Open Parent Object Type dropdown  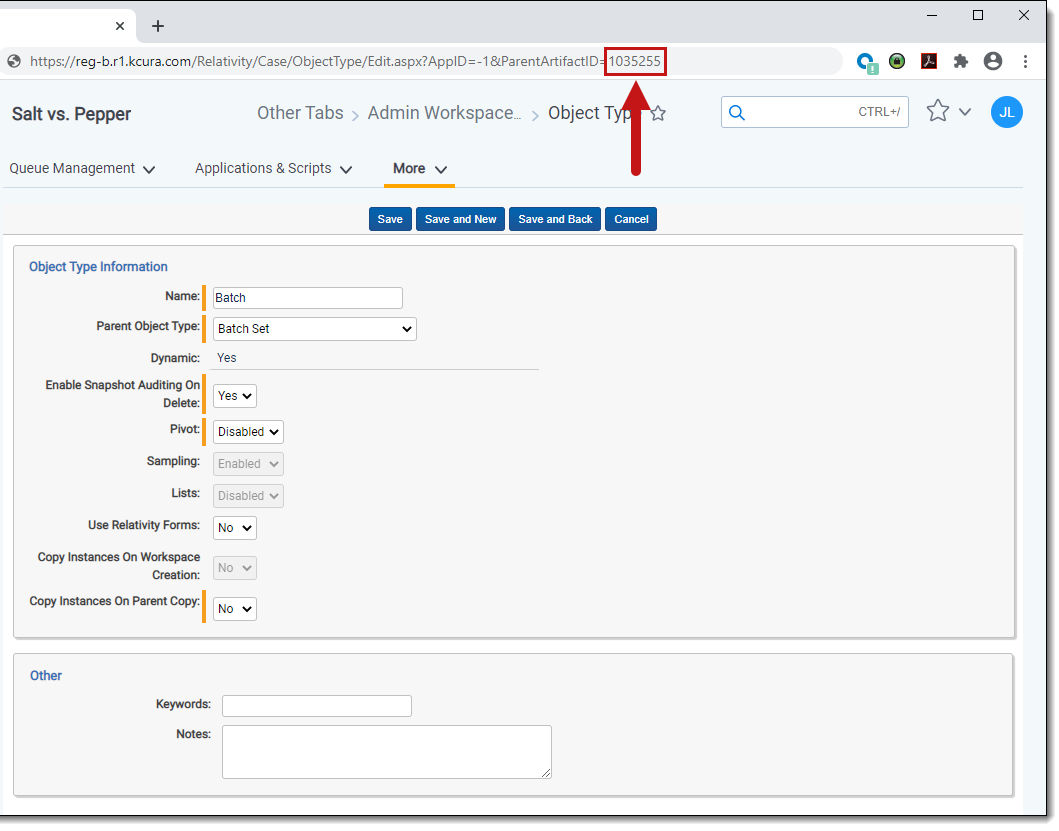314,329
